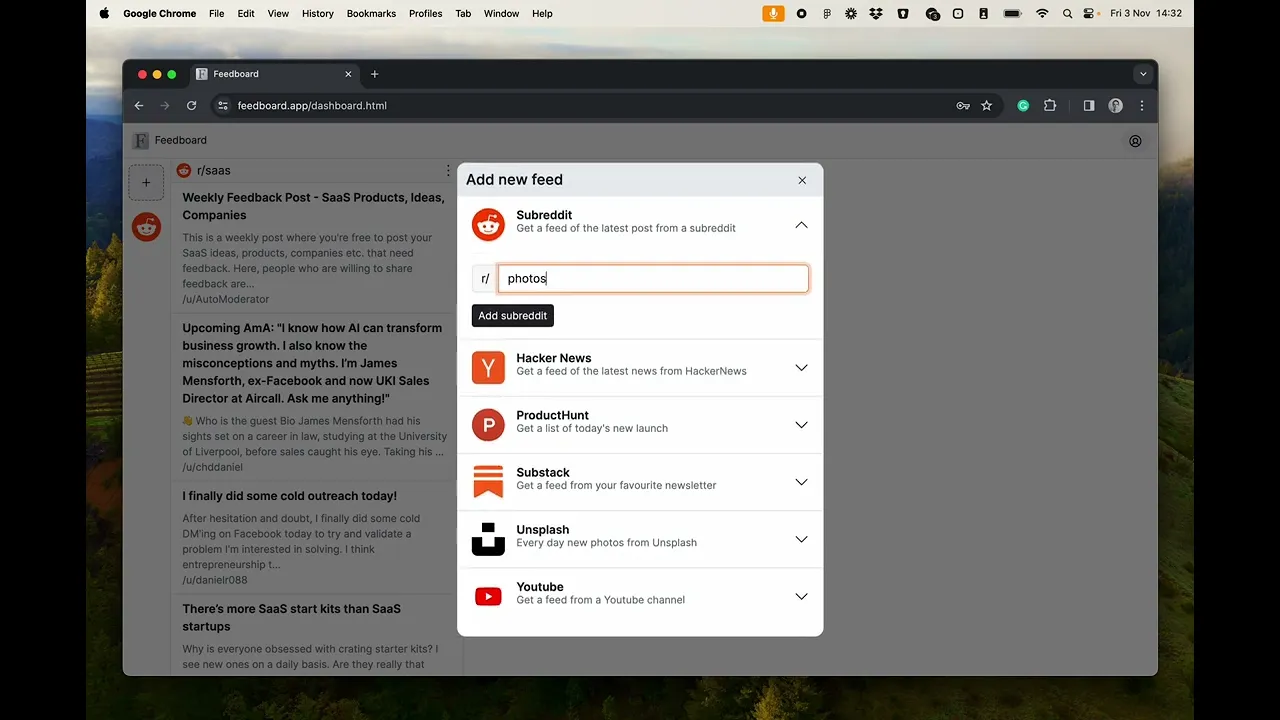1280x720 pixels.
Task: Close the Add new feed dialog
Action: [x=802, y=180]
